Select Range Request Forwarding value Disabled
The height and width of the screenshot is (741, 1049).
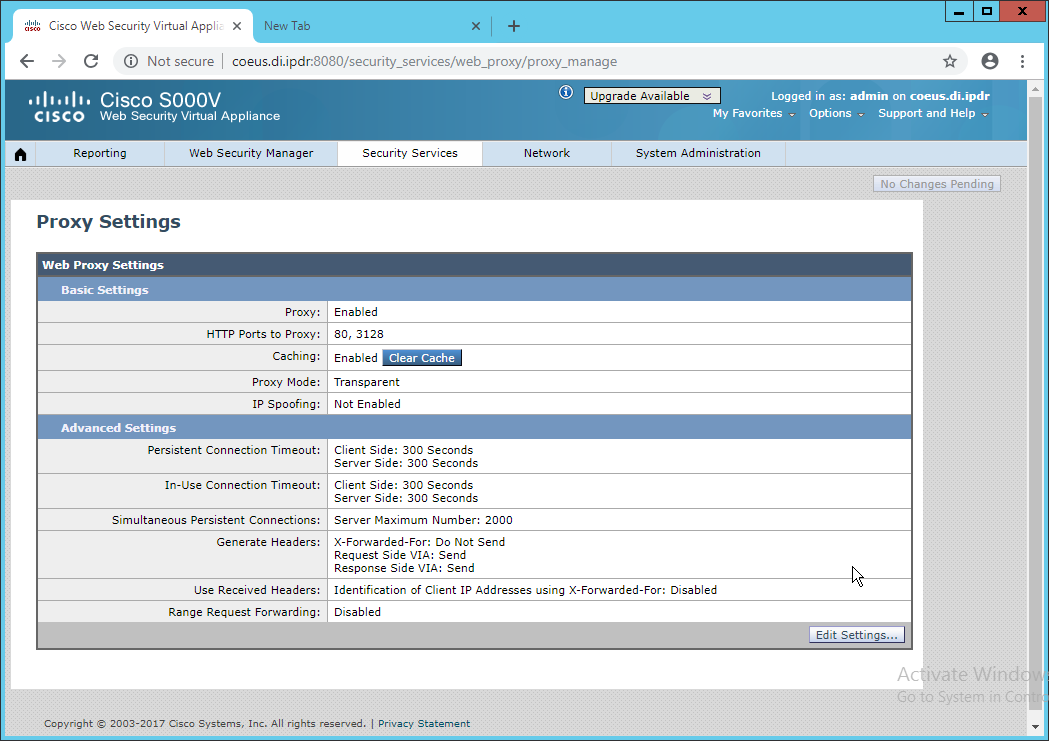point(357,612)
